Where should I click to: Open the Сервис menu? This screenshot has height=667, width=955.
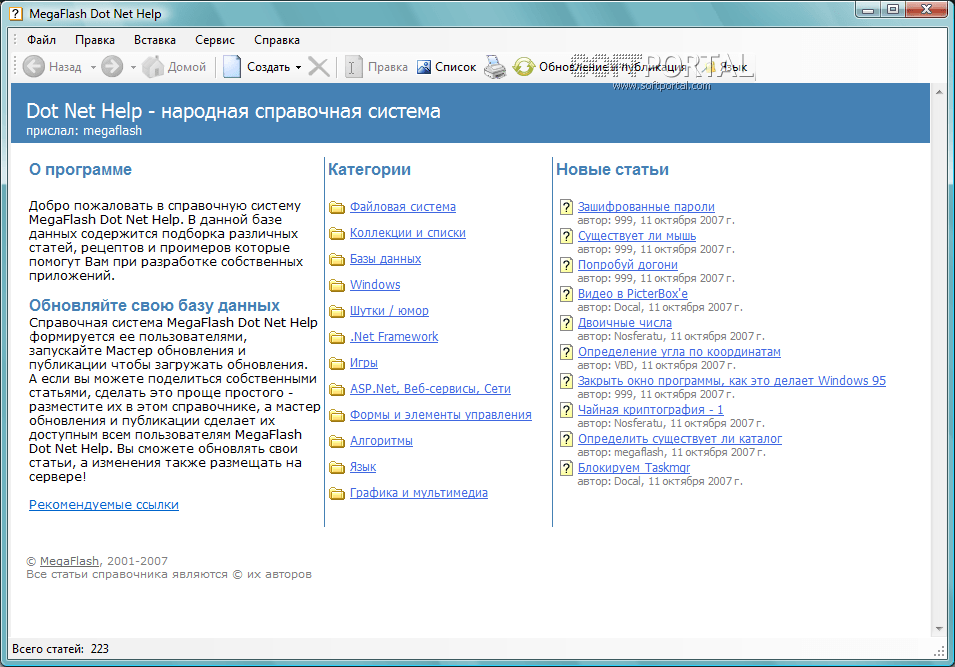(215, 40)
